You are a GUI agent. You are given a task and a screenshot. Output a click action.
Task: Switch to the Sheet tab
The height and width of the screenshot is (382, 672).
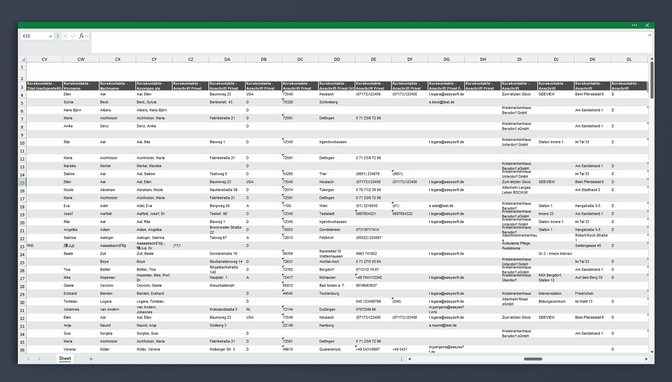pos(65,358)
